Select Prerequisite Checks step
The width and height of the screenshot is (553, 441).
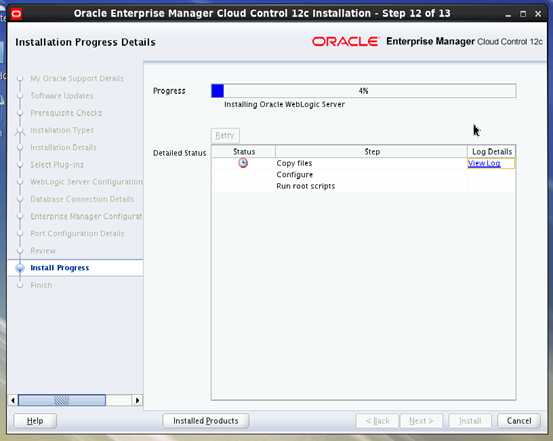[66, 113]
